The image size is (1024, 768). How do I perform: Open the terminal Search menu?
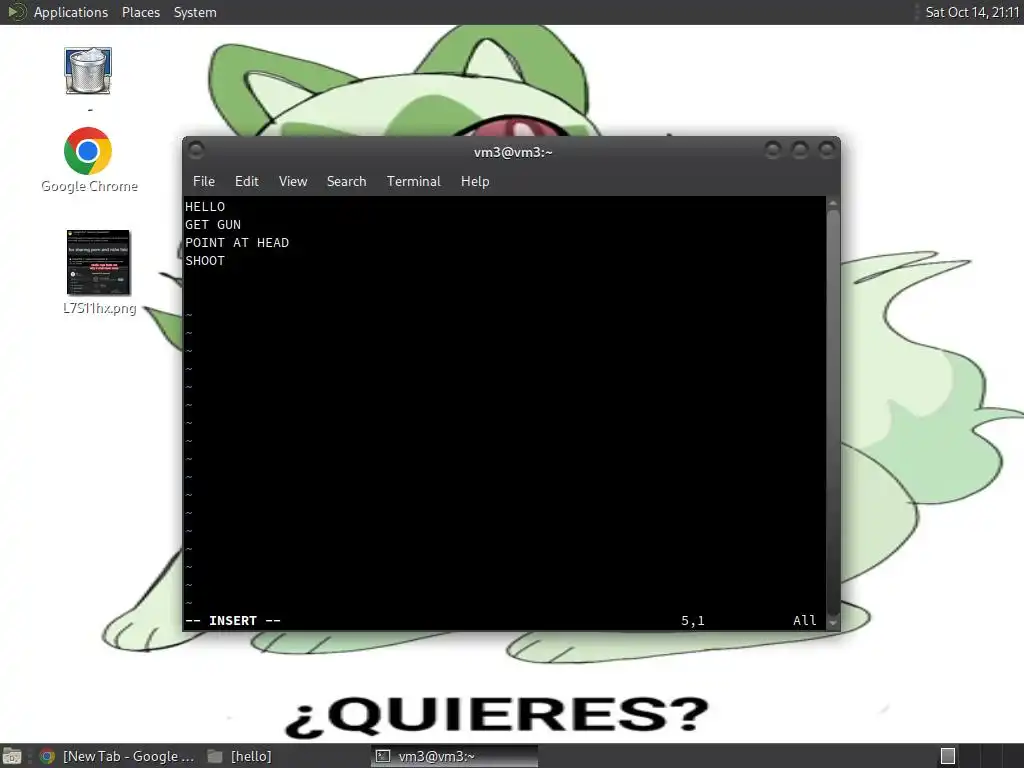pyautogui.click(x=347, y=182)
